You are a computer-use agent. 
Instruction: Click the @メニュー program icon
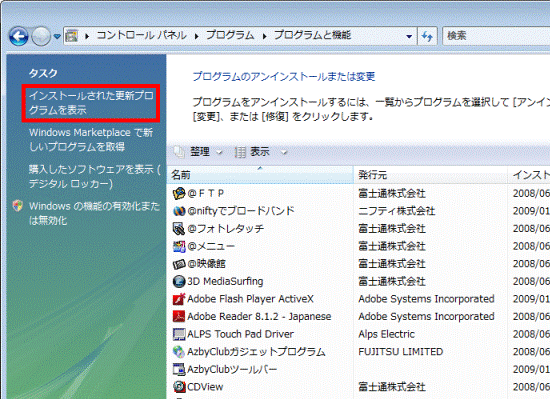pyautogui.click(x=179, y=246)
